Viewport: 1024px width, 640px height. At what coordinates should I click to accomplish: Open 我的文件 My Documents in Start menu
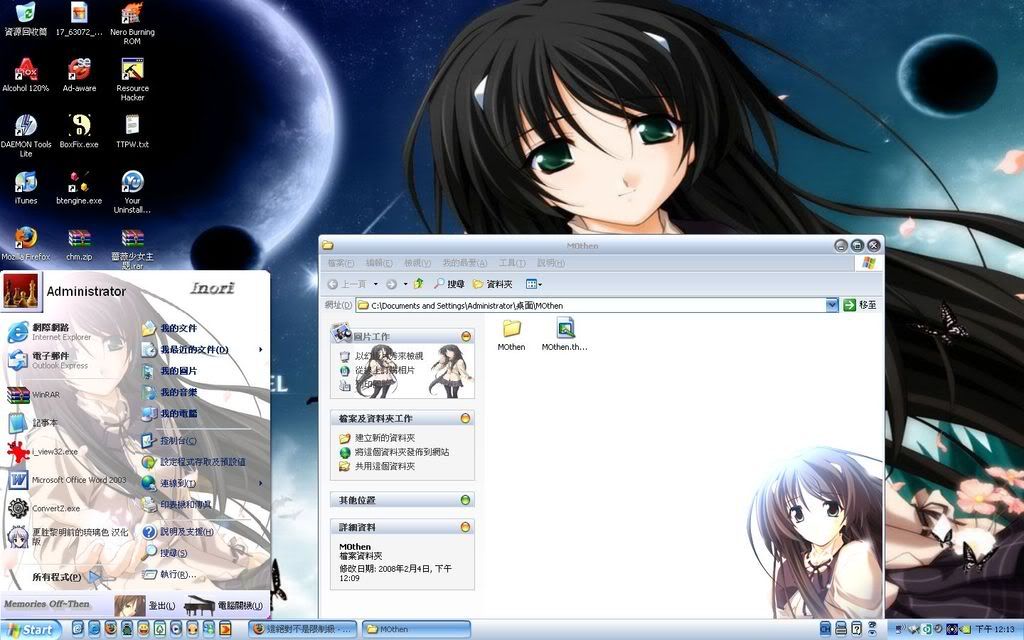(170, 328)
